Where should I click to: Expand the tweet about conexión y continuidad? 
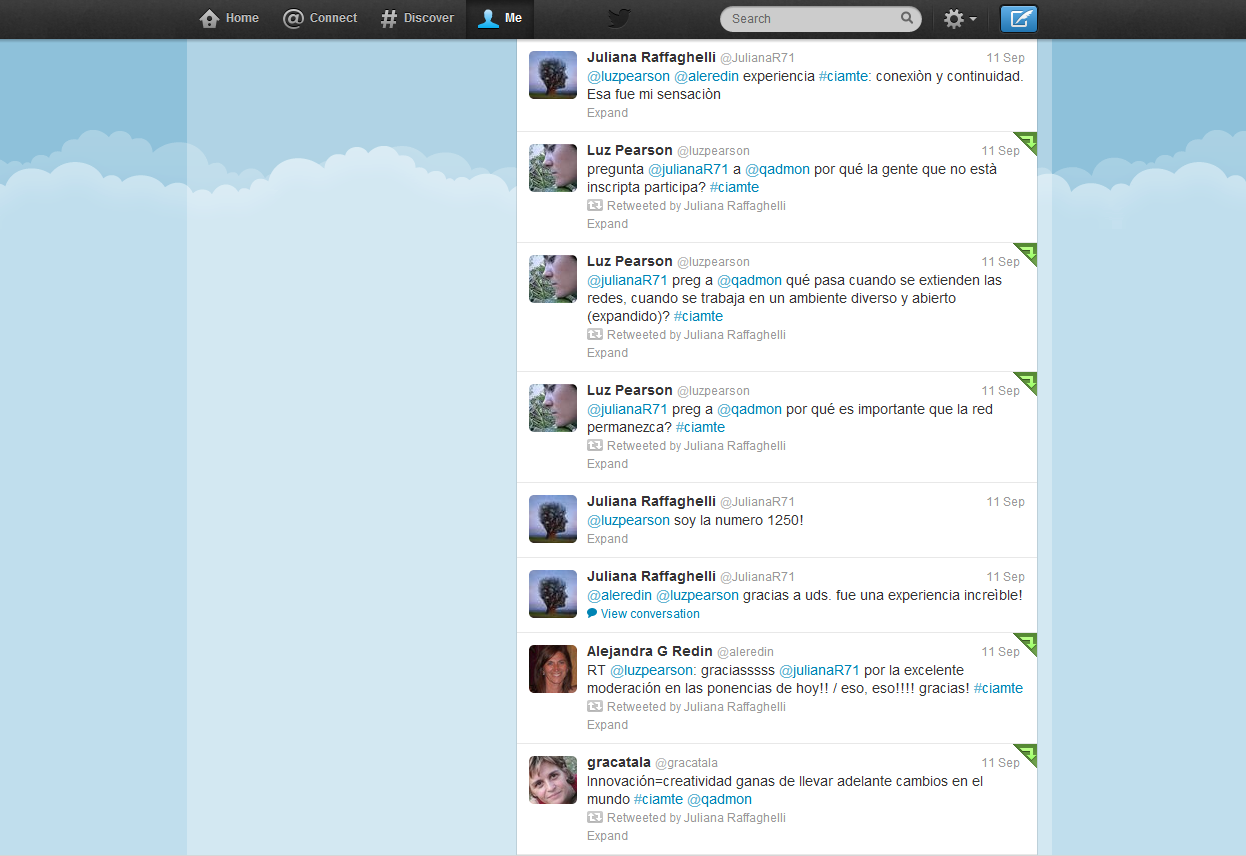coord(607,113)
